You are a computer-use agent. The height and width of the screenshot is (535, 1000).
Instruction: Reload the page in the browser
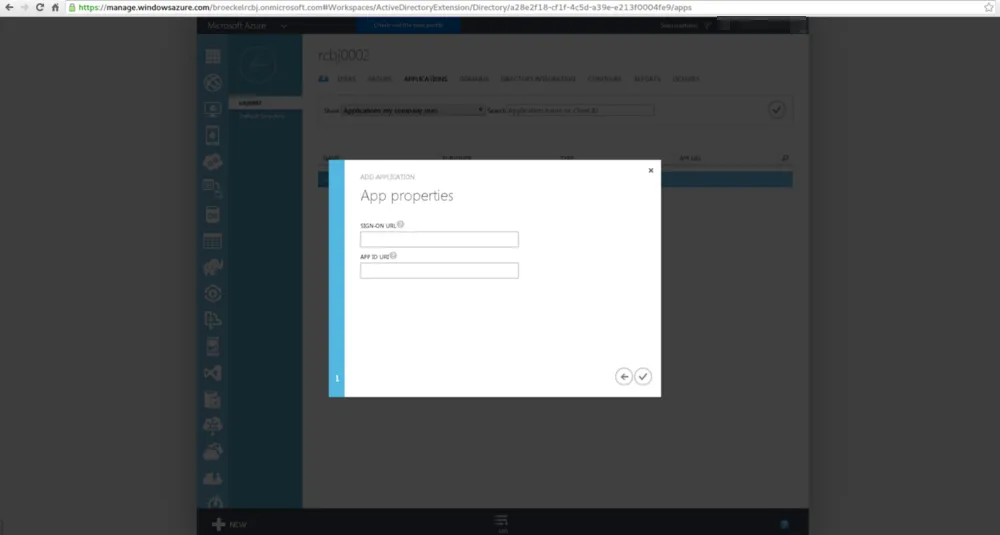point(40,8)
